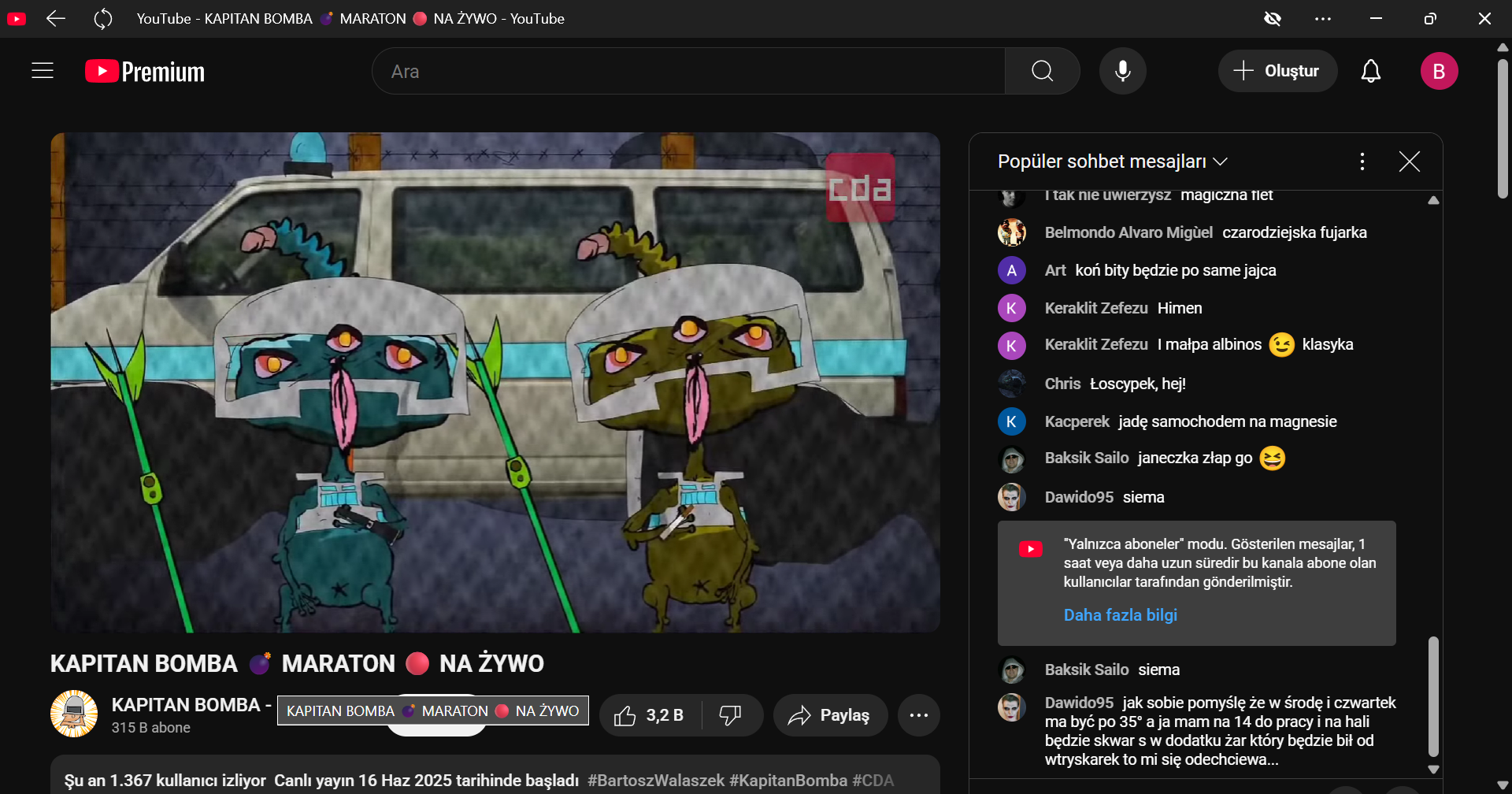Click Baksik Sailo 'siema' message
The width and height of the screenshot is (1512, 794).
tap(1158, 670)
